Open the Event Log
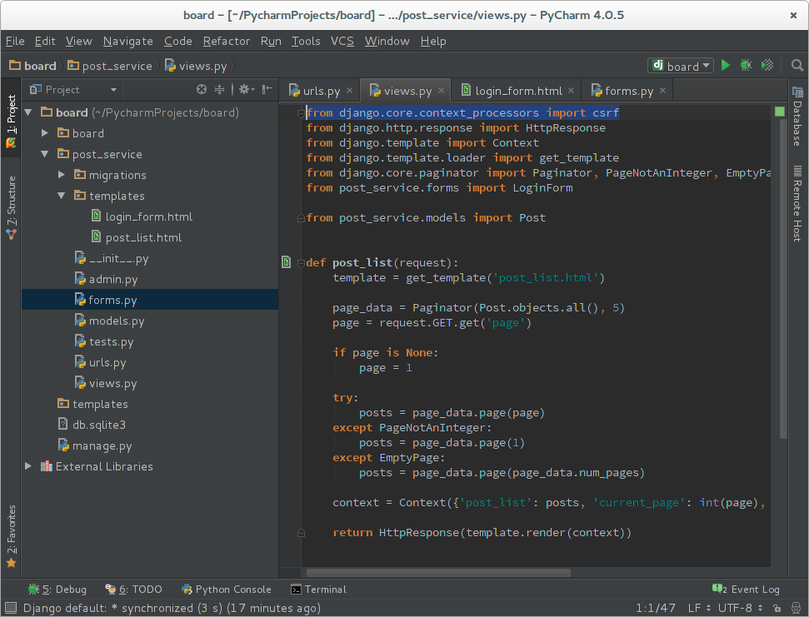 point(746,589)
